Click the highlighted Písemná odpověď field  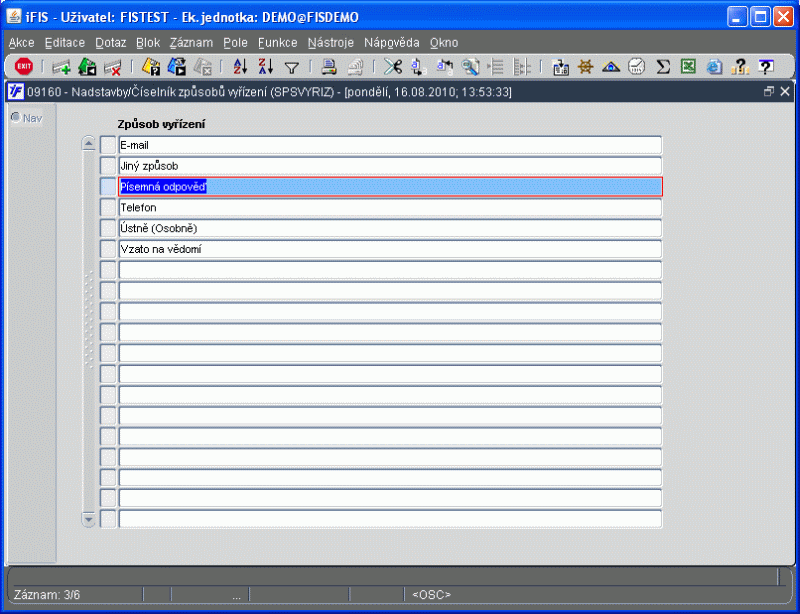390,187
